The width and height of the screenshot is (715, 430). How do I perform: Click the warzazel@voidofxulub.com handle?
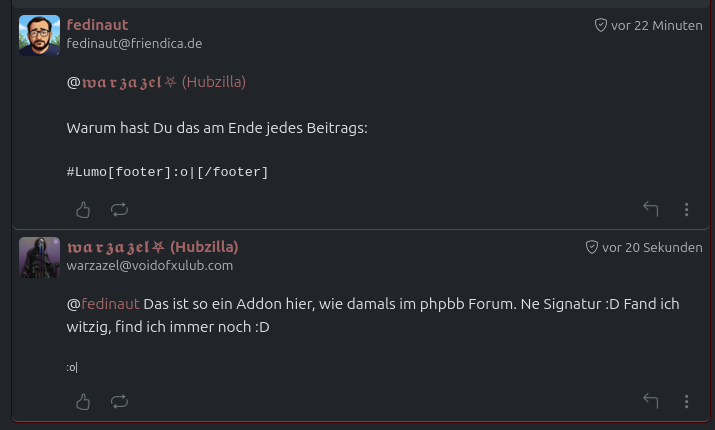149,265
